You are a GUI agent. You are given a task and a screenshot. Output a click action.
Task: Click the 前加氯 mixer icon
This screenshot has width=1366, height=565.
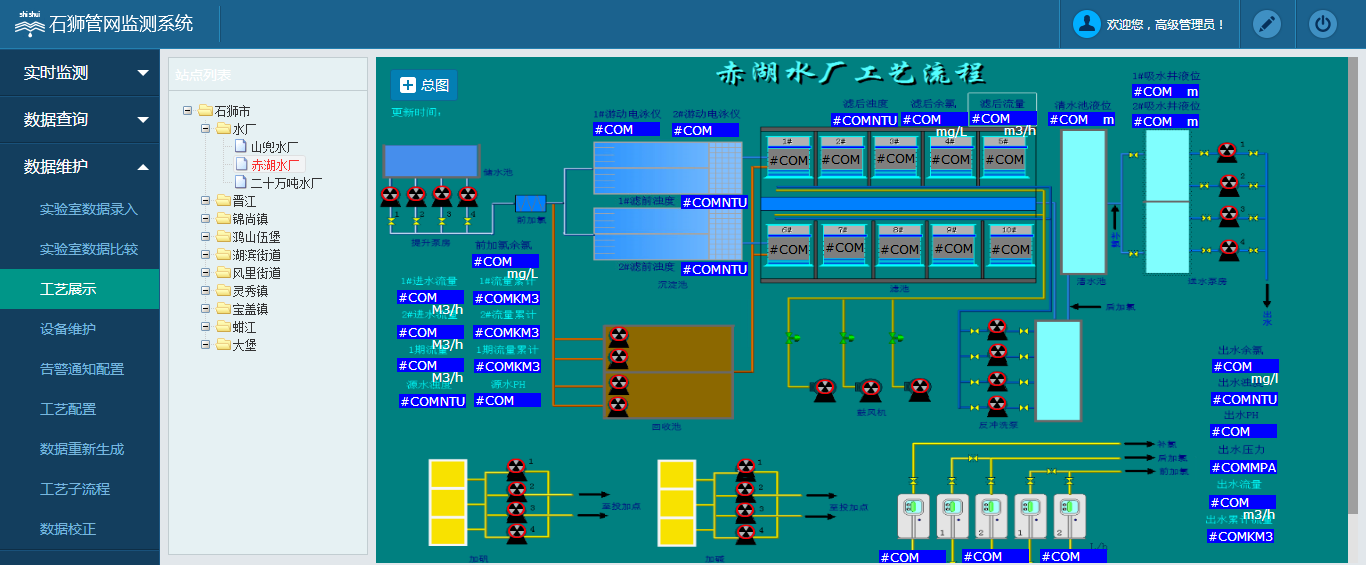pyautogui.click(x=530, y=203)
